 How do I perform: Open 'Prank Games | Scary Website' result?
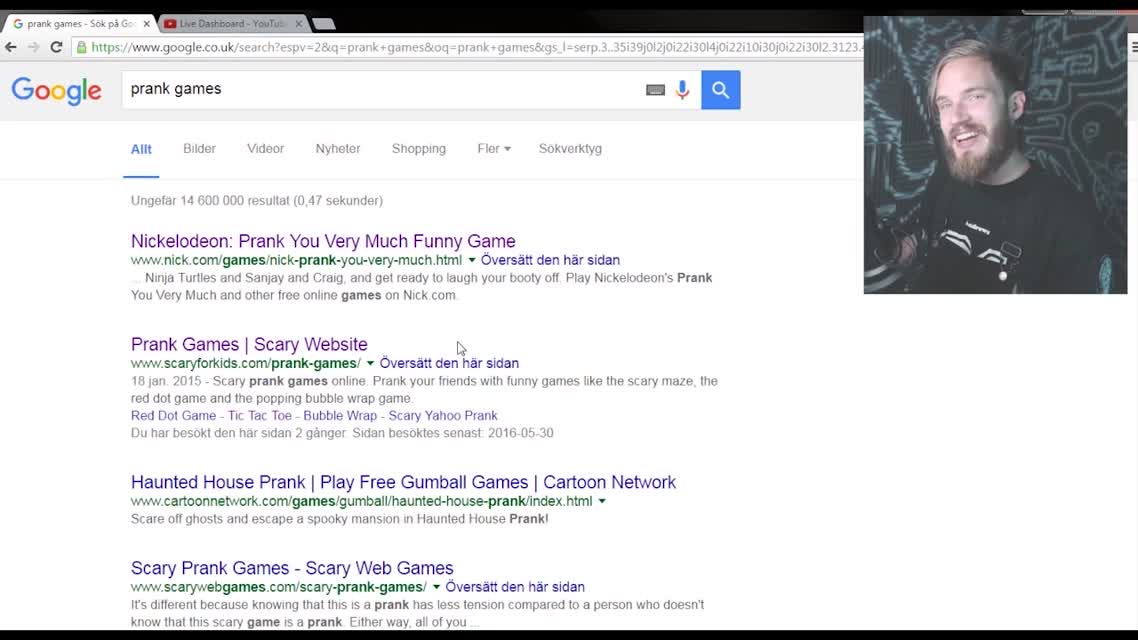coord(249,344)
